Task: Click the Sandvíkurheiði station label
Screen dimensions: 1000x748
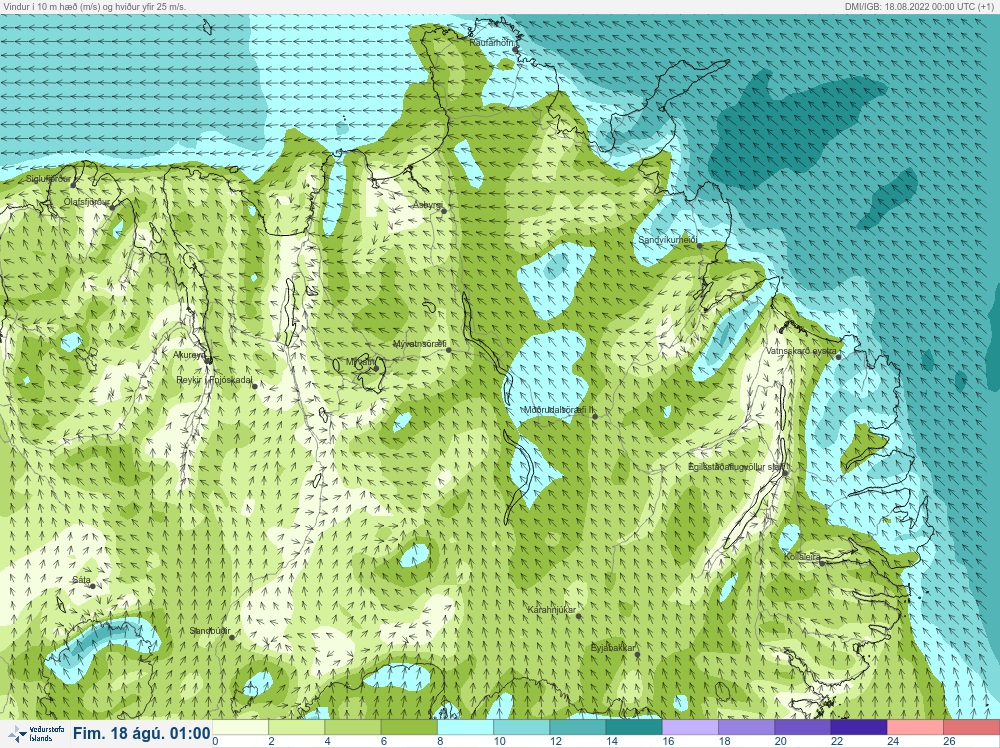Action: click(x=668, y=240)
